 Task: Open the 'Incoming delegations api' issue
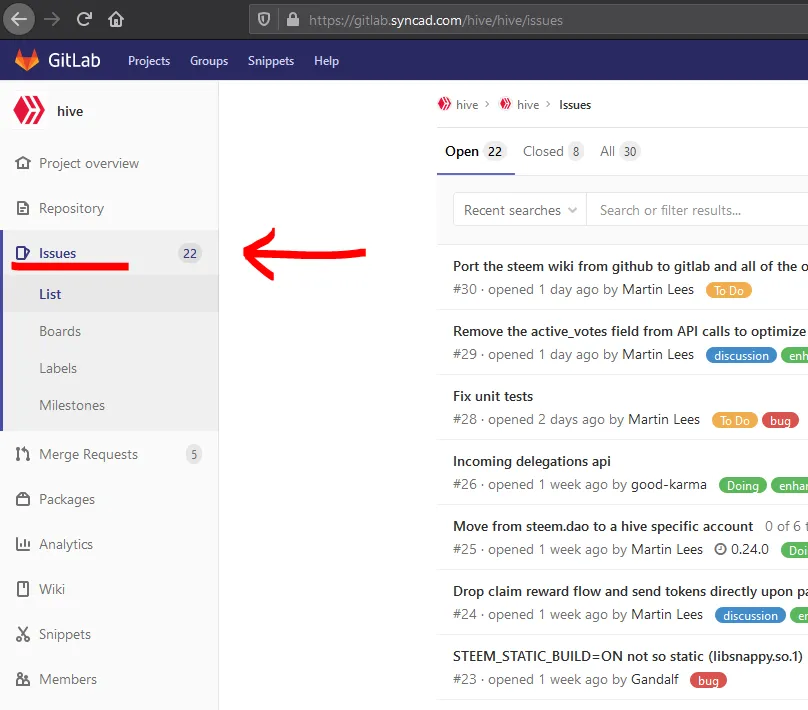pyautogui.click(x=531, y=461)
